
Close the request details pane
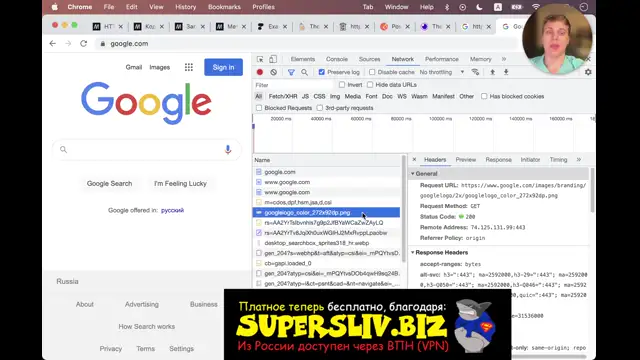tap(414, 160)
